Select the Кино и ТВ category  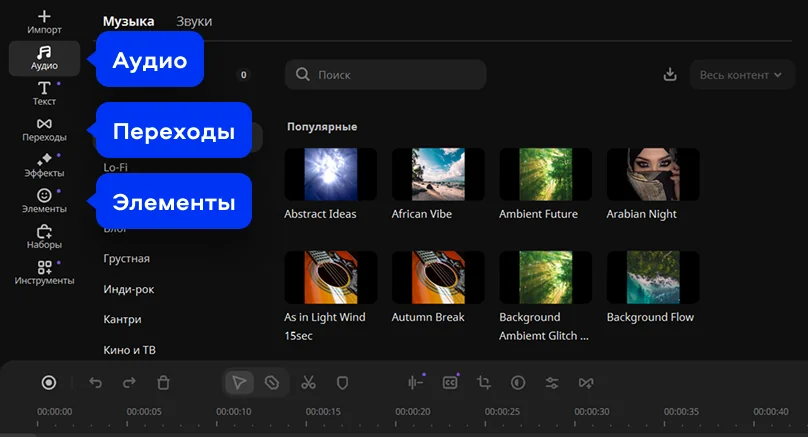[x=129, y=350]
